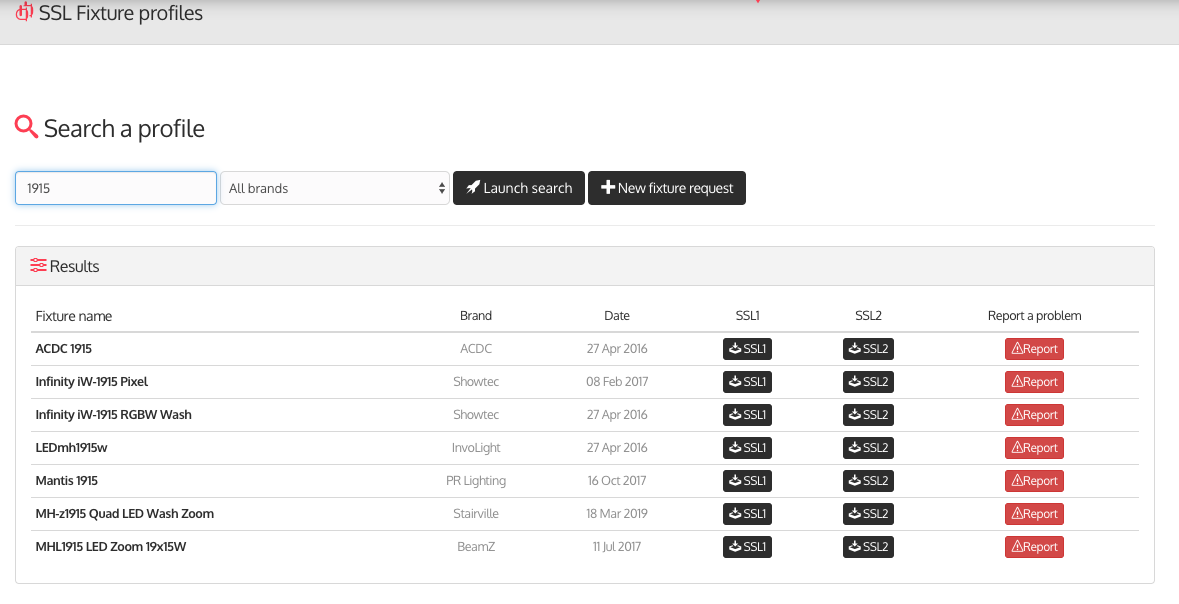Click the Results panel sliders icon

coord(38,266)
